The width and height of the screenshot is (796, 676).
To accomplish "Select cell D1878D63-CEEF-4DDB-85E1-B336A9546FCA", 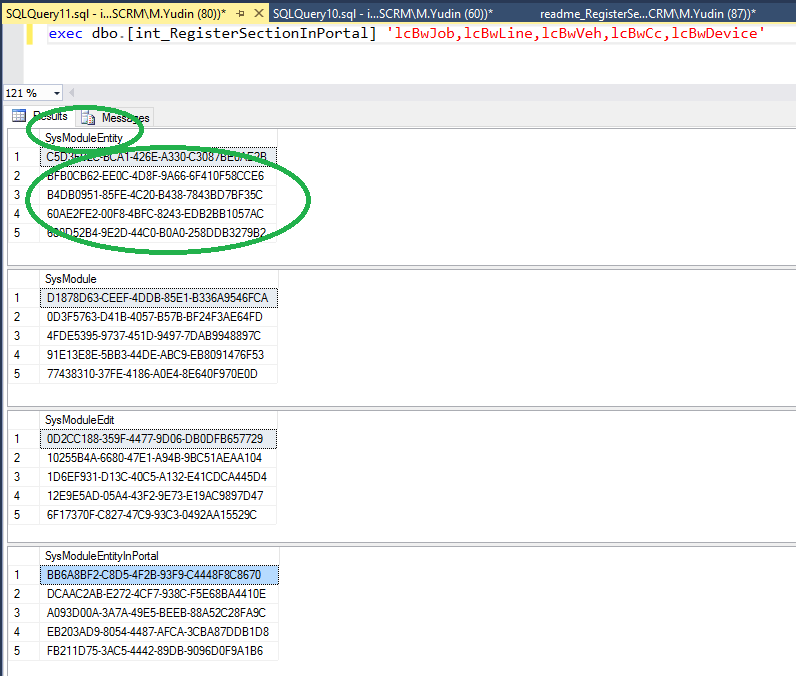I will tap(158, 298).
